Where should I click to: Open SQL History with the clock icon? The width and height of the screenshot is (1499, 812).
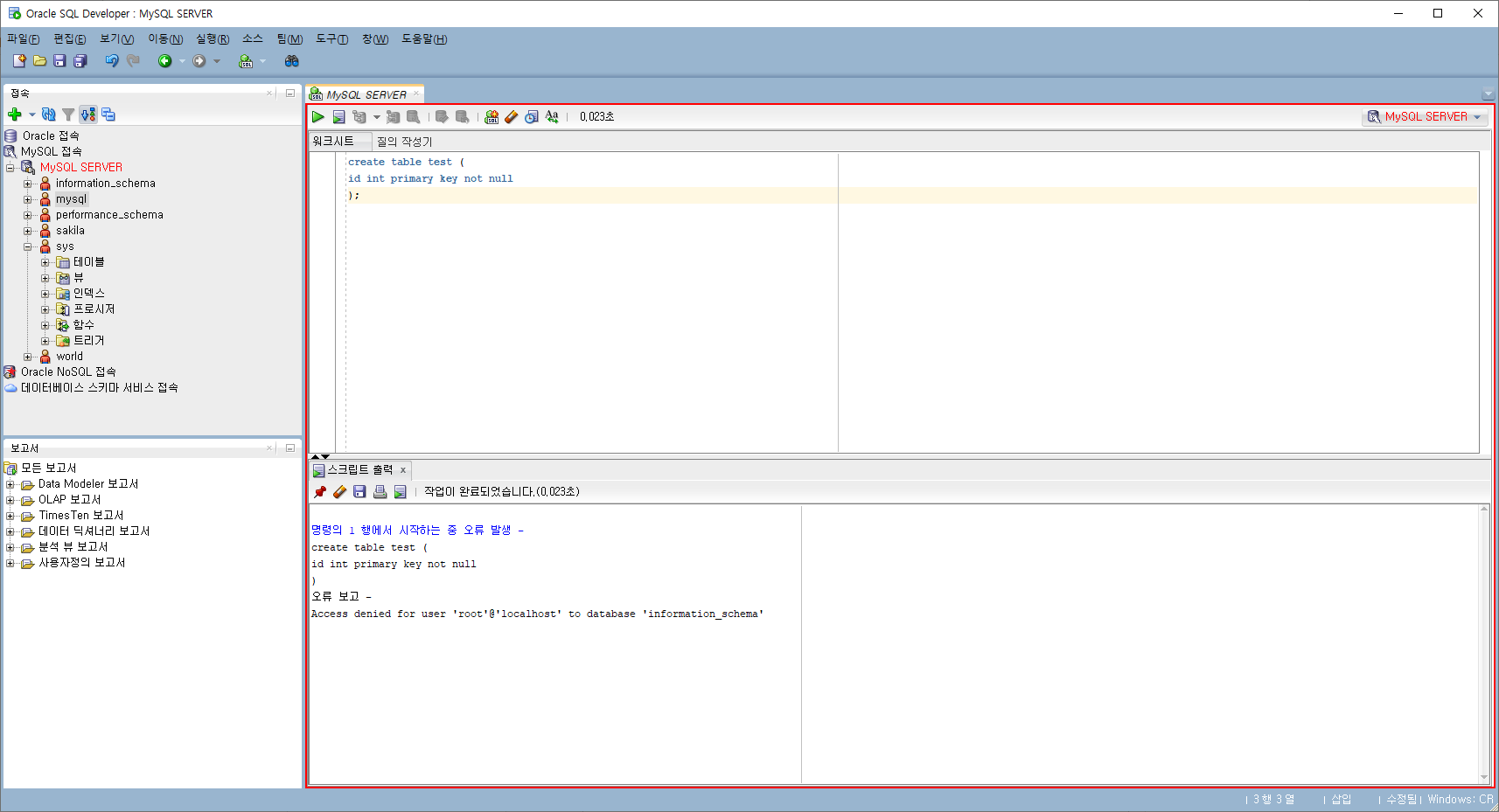pyautogui.click(x=531, y=117)
